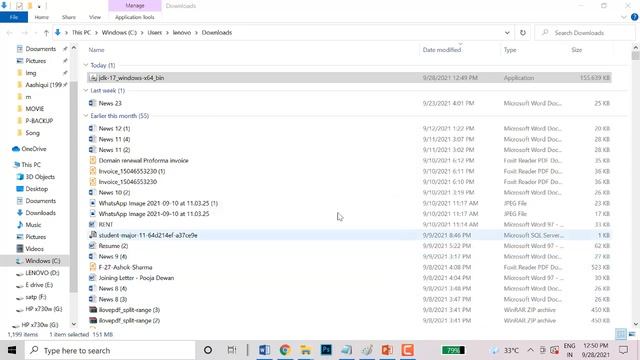Open the Home ribbon tab

pos(42,17)
